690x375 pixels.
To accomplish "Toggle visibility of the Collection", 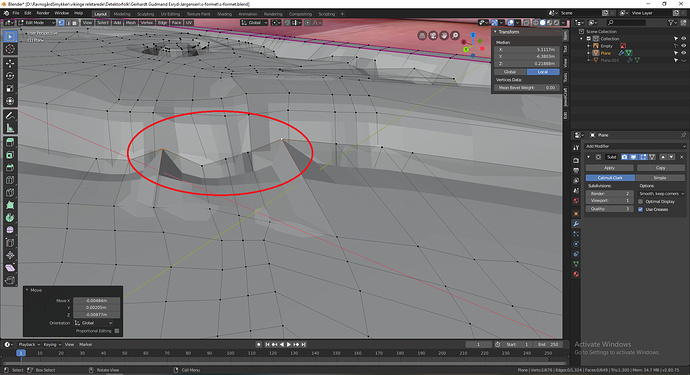I will coord(683,39).
